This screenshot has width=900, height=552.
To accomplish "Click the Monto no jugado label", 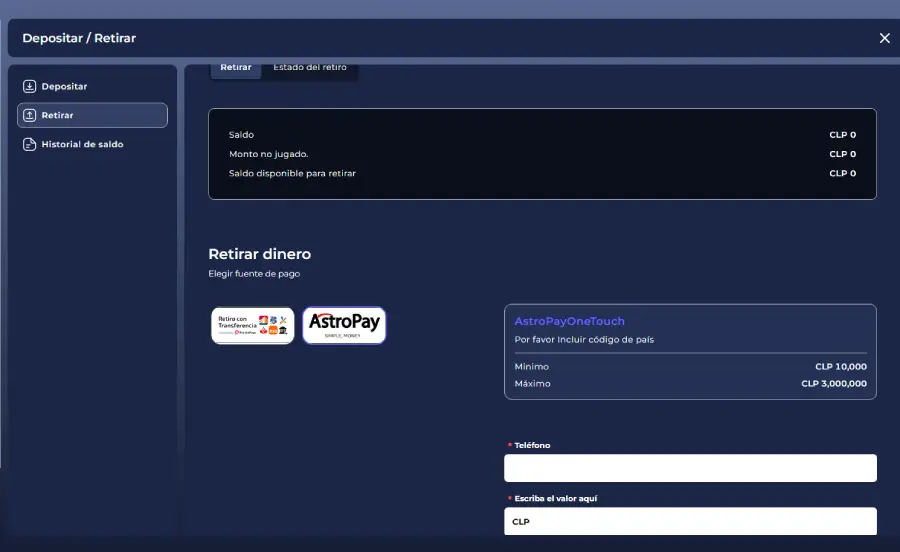I will [269, 154].
